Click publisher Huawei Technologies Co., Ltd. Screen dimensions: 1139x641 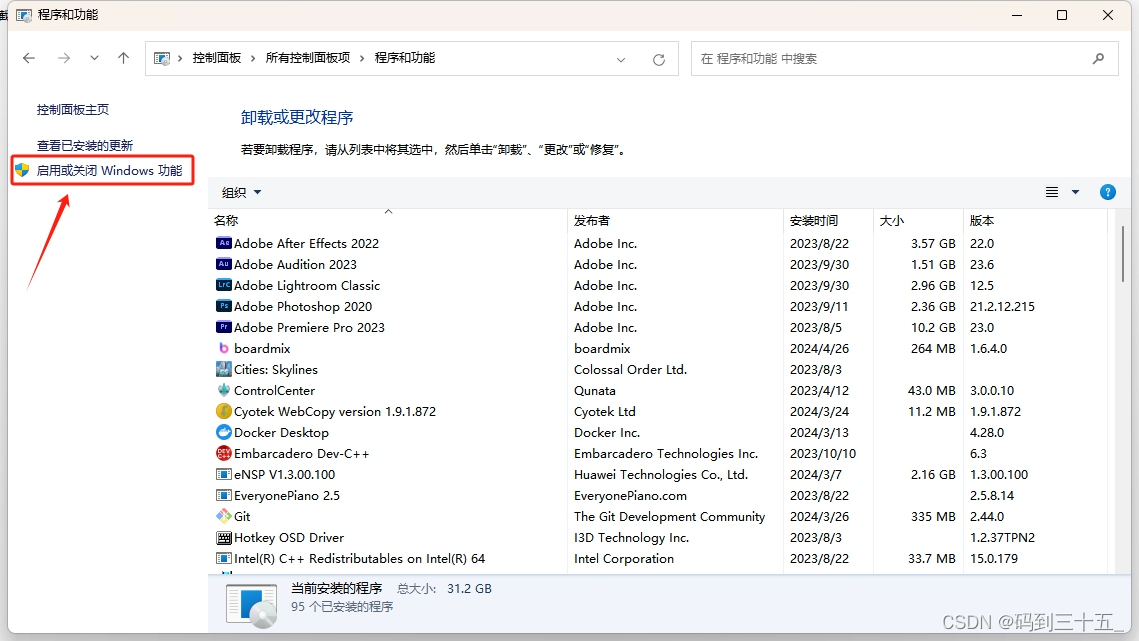point(661,475)
